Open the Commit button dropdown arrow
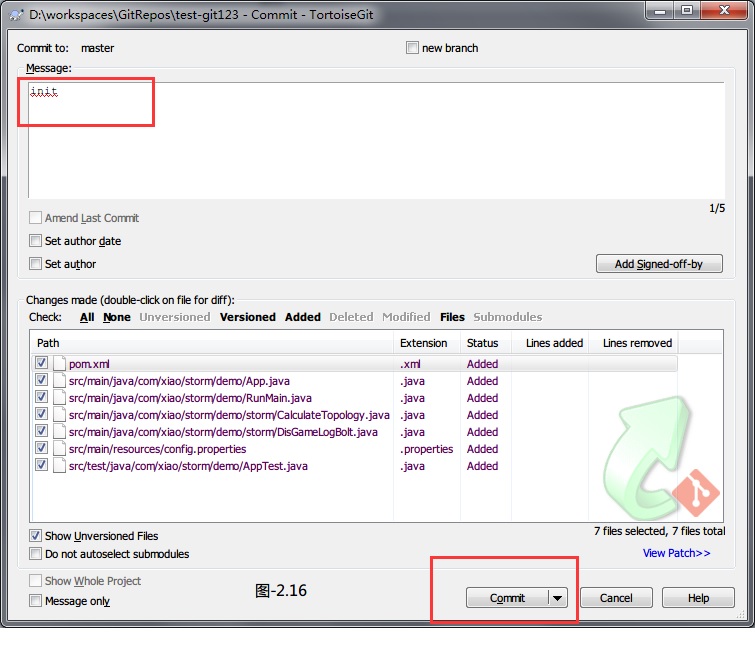The image size is (755, 648). point(557,598)
